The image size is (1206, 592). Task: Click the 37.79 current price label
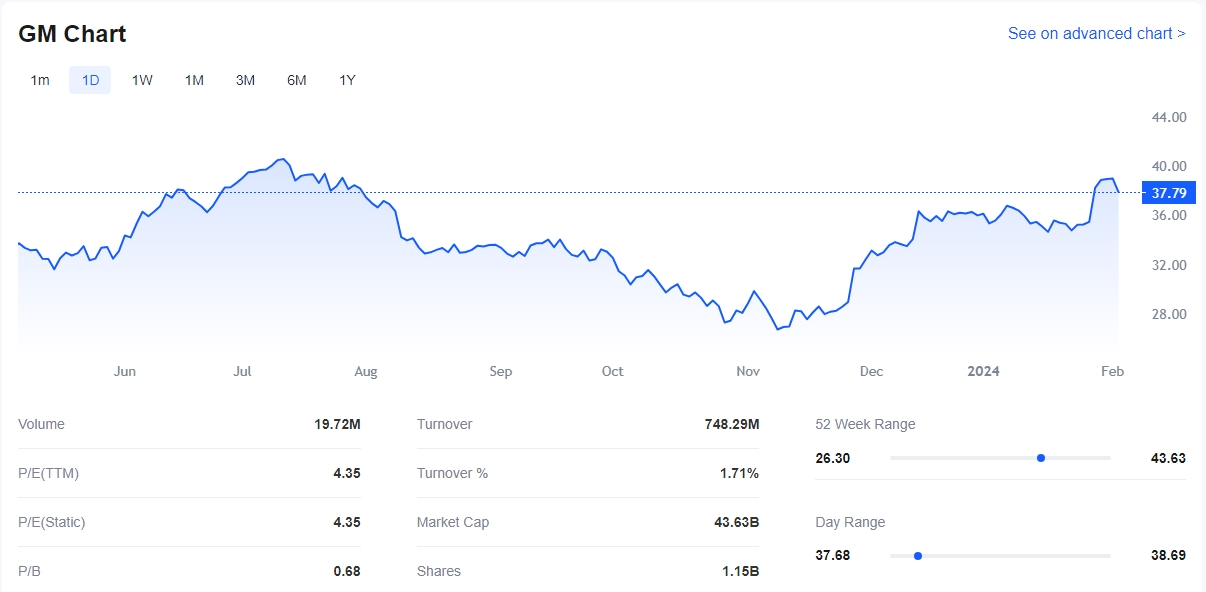[1168, 193]
